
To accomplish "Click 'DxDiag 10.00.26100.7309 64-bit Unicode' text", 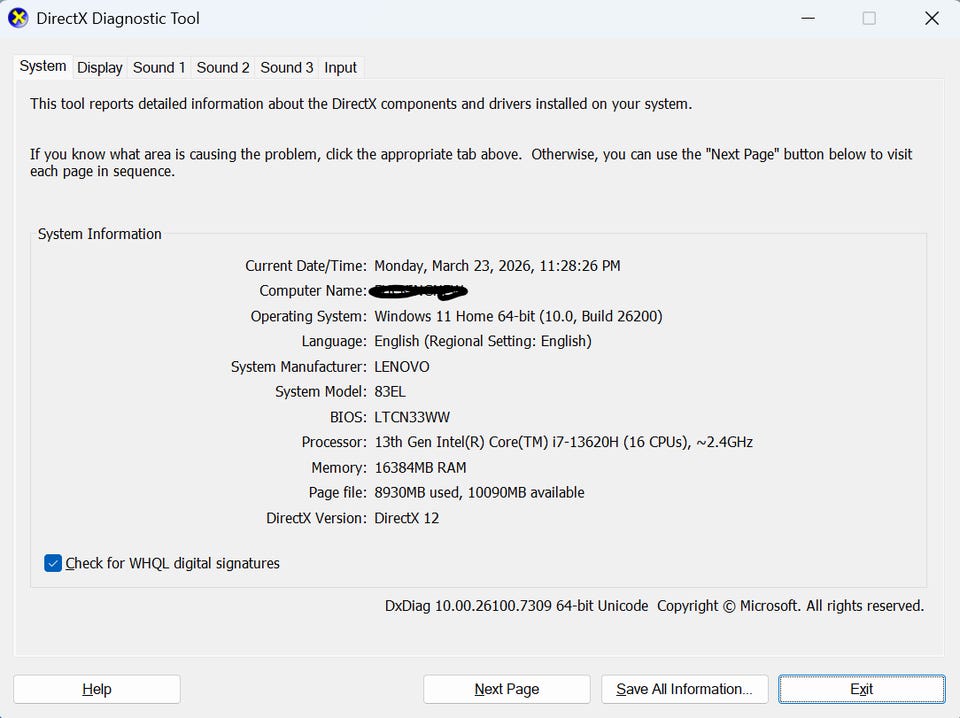I will pos(516,606).
